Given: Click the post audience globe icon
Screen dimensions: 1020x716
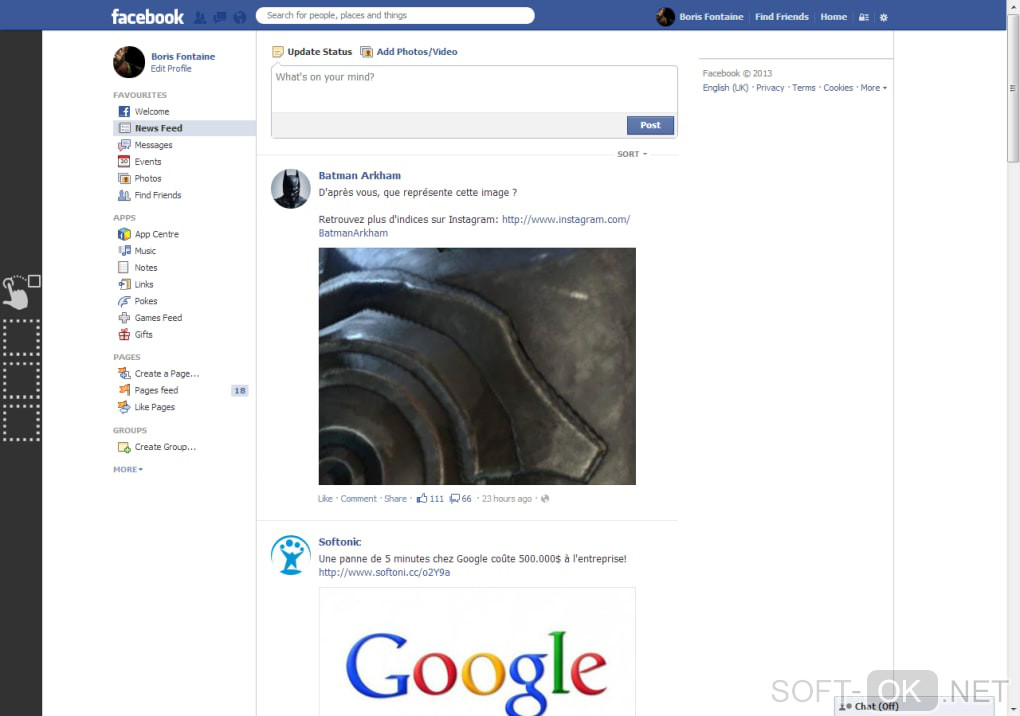Looking at the screenshot, I should [545, 499].
